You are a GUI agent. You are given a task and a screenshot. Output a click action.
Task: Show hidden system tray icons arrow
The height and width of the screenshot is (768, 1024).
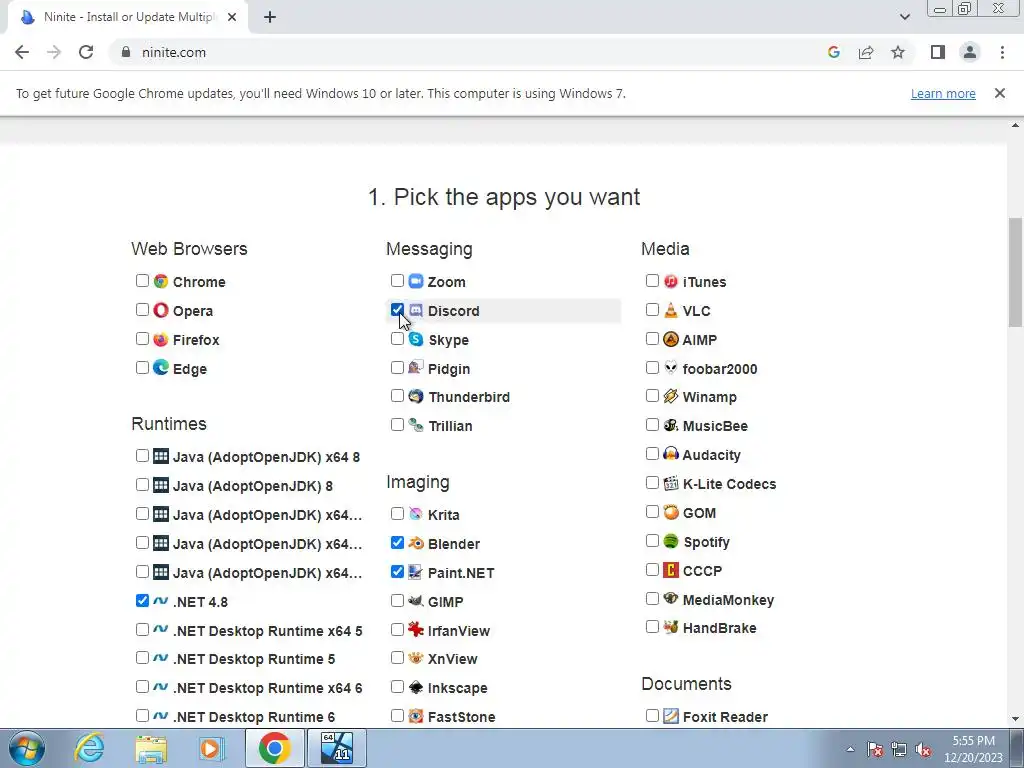click(x=850, y=749)
